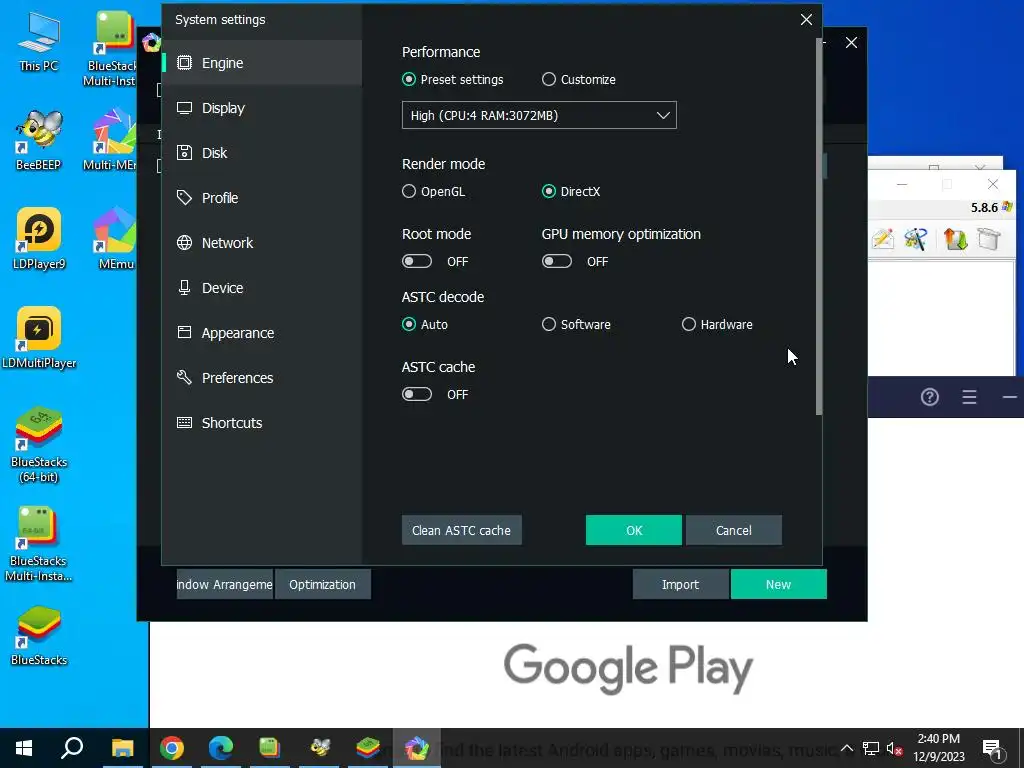The width and height of the screenshot is (1024, 768).
Task: Select Hardware ASTC decode option
Action: click(688, 325)
